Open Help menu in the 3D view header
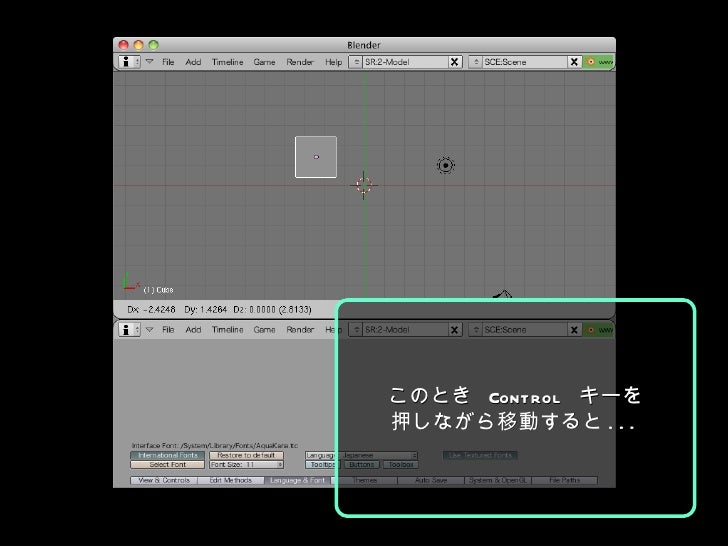Screen dimensions: 728x546 (333, 62)
